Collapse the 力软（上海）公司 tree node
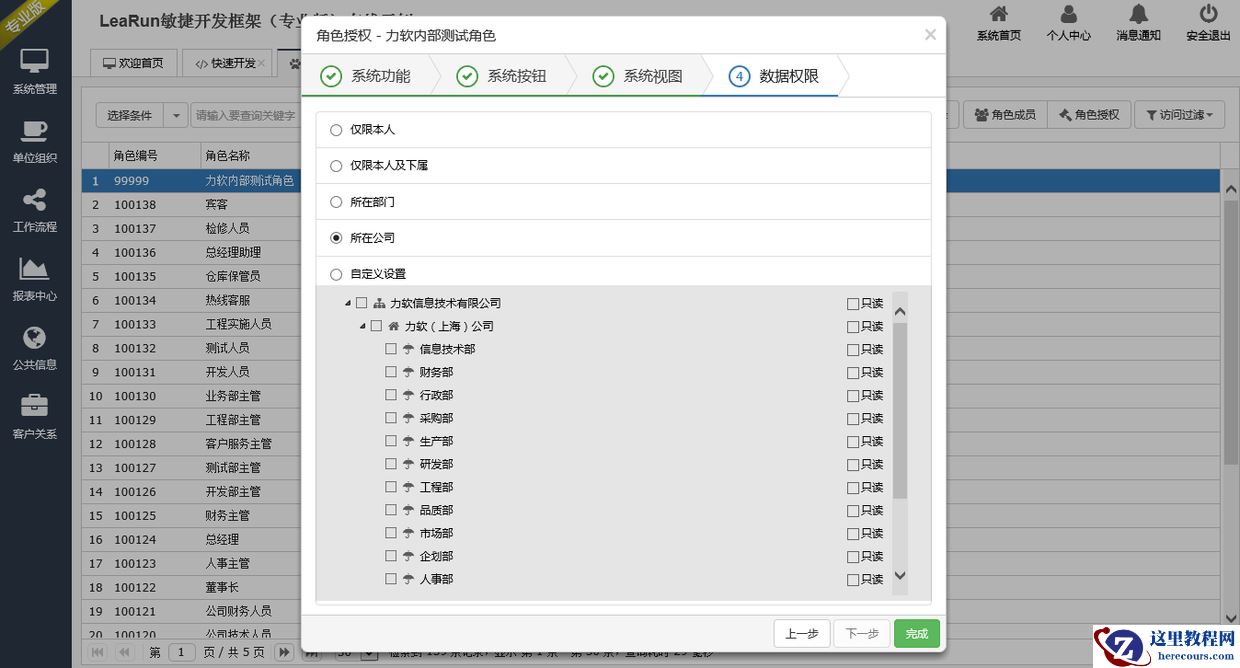This screenshot has width=1240, height=668. point(363,326)
